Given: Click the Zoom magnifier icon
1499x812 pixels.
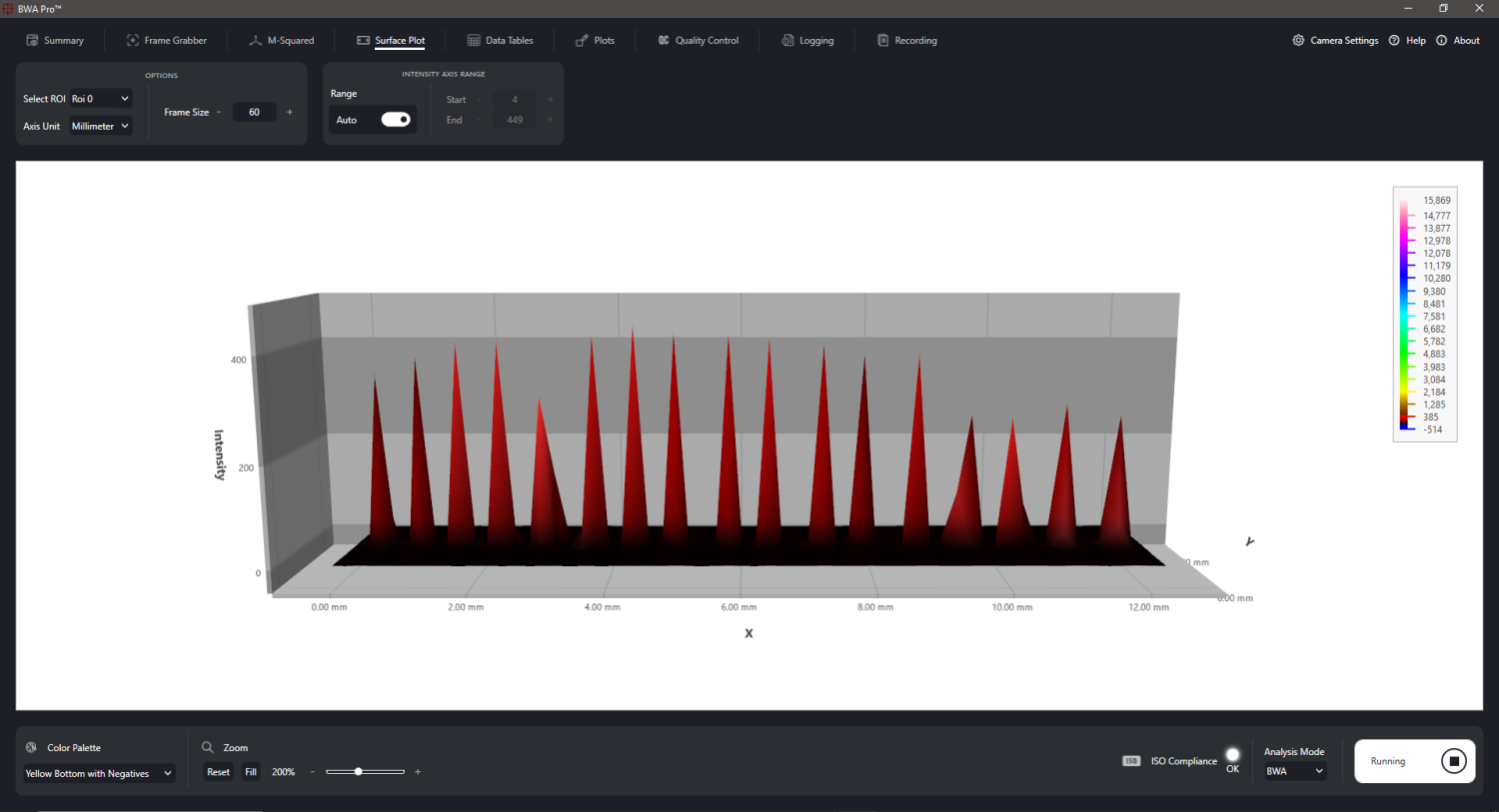Looking at the screenshot, I should 208,747.
